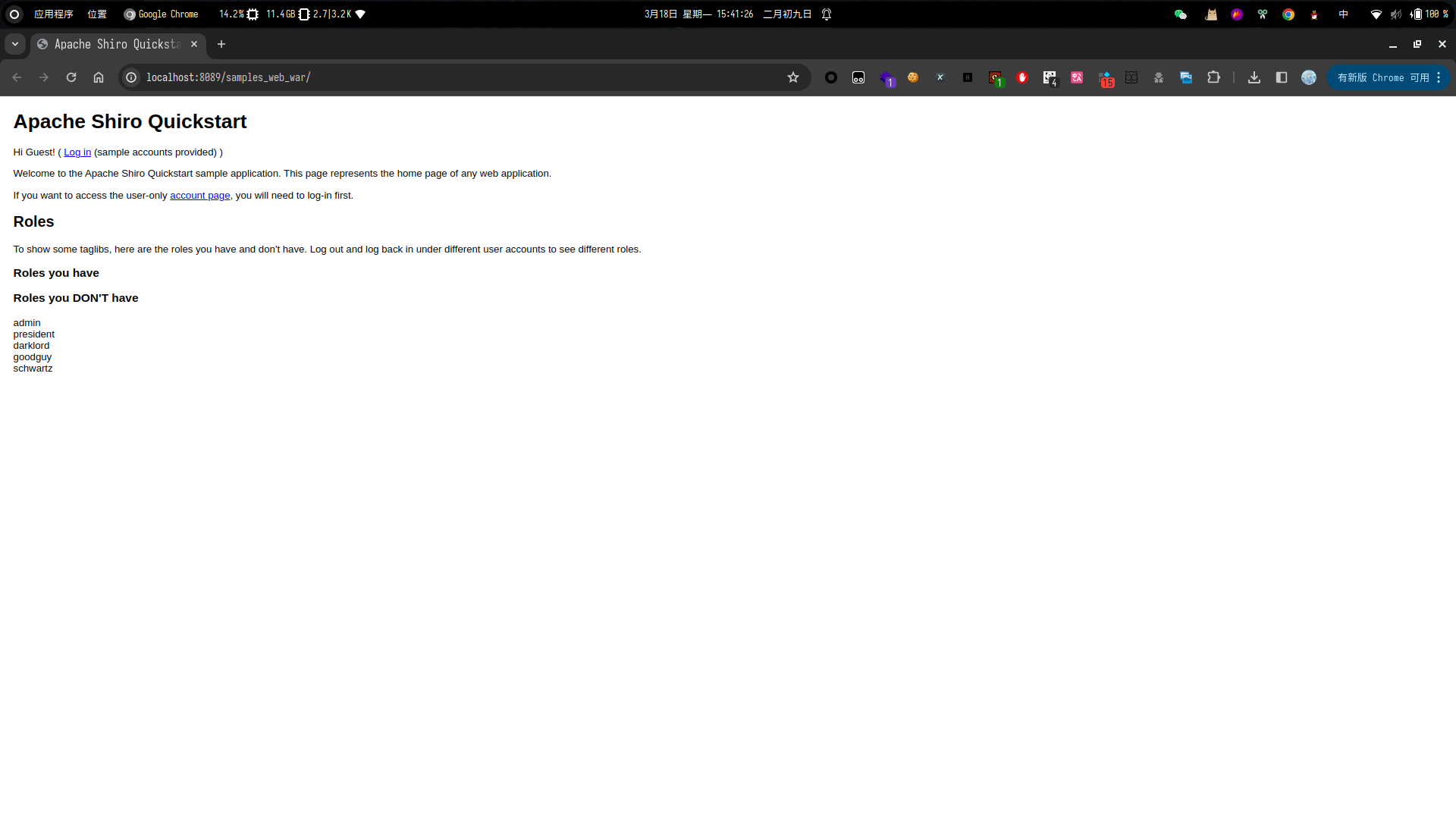
Task: Open the cookie editor extension
Action: pos(913,77)
